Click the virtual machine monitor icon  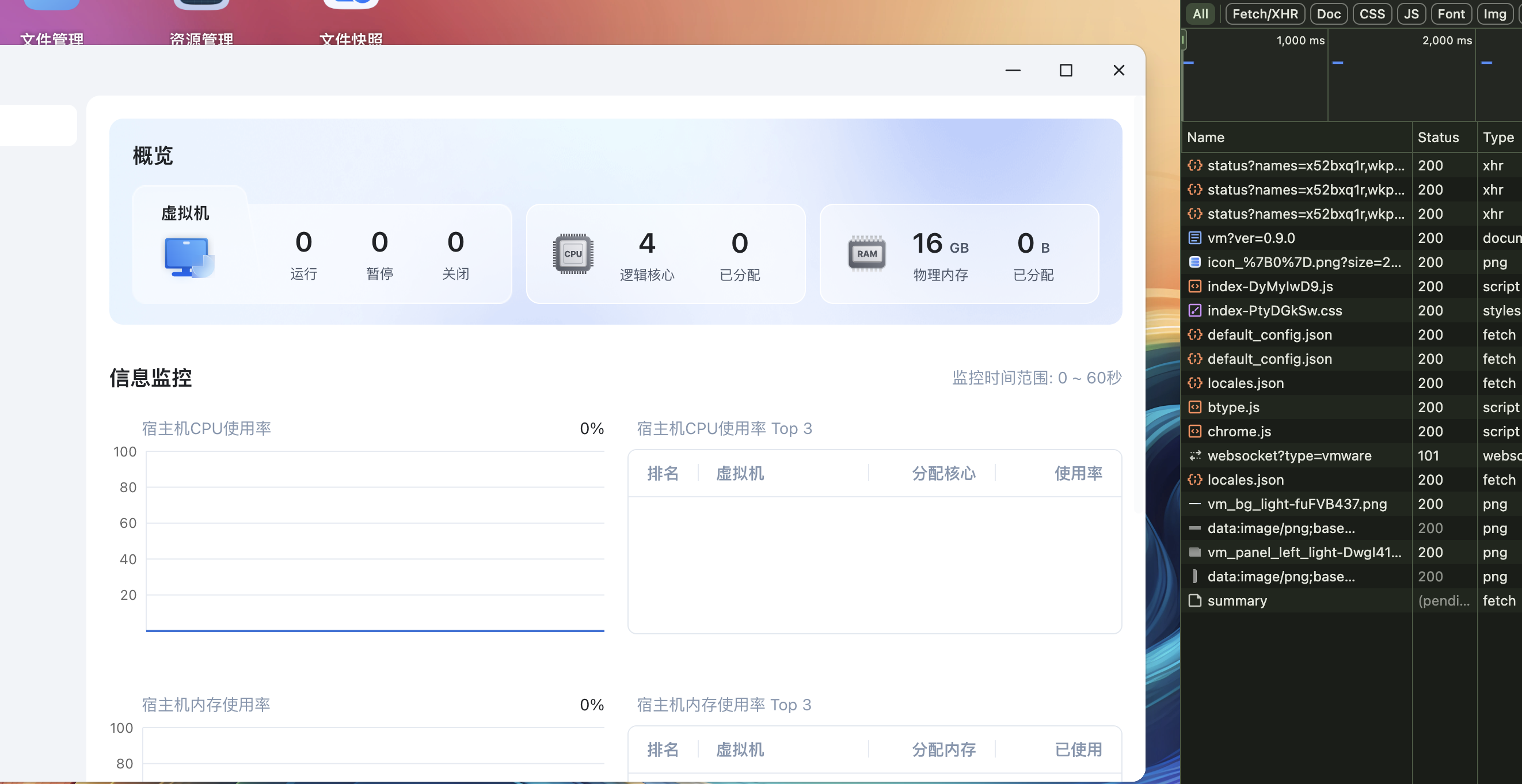tap(188, 257)
